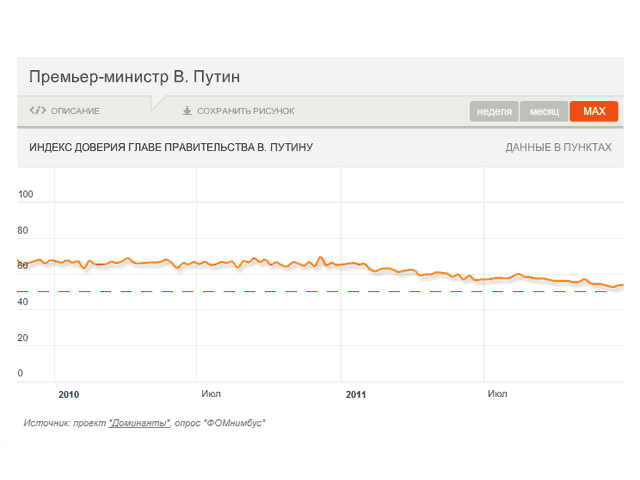Click the 100 value on the Y axis
The image size is (640, 480).
point(26,194)
